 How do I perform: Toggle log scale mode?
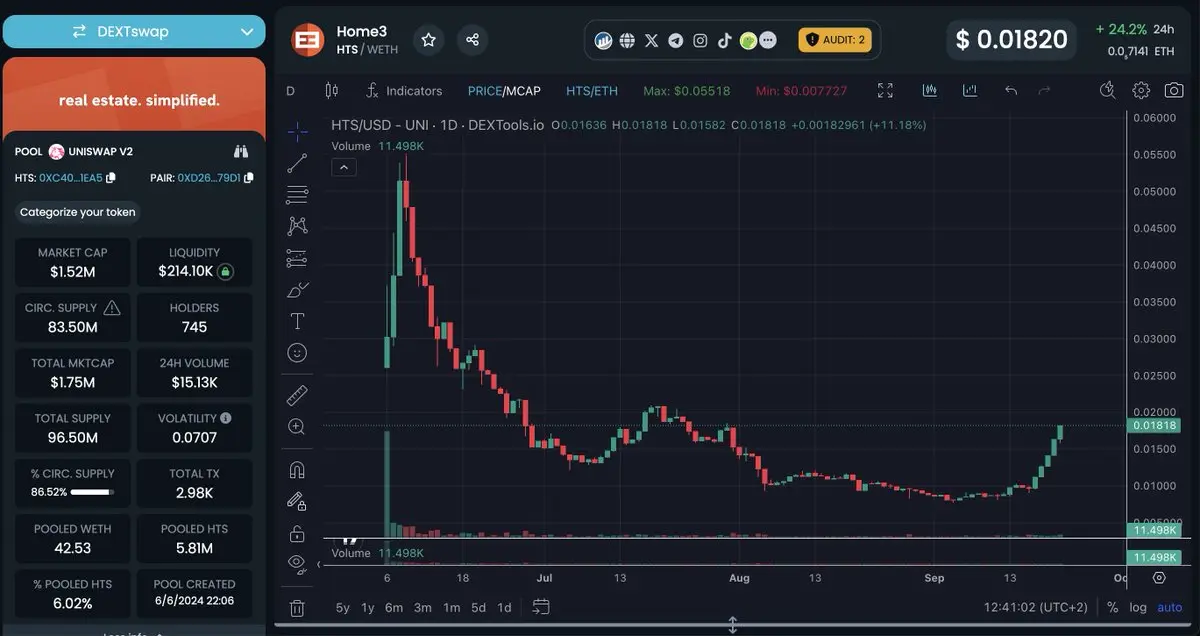(x=1138, y=607)
